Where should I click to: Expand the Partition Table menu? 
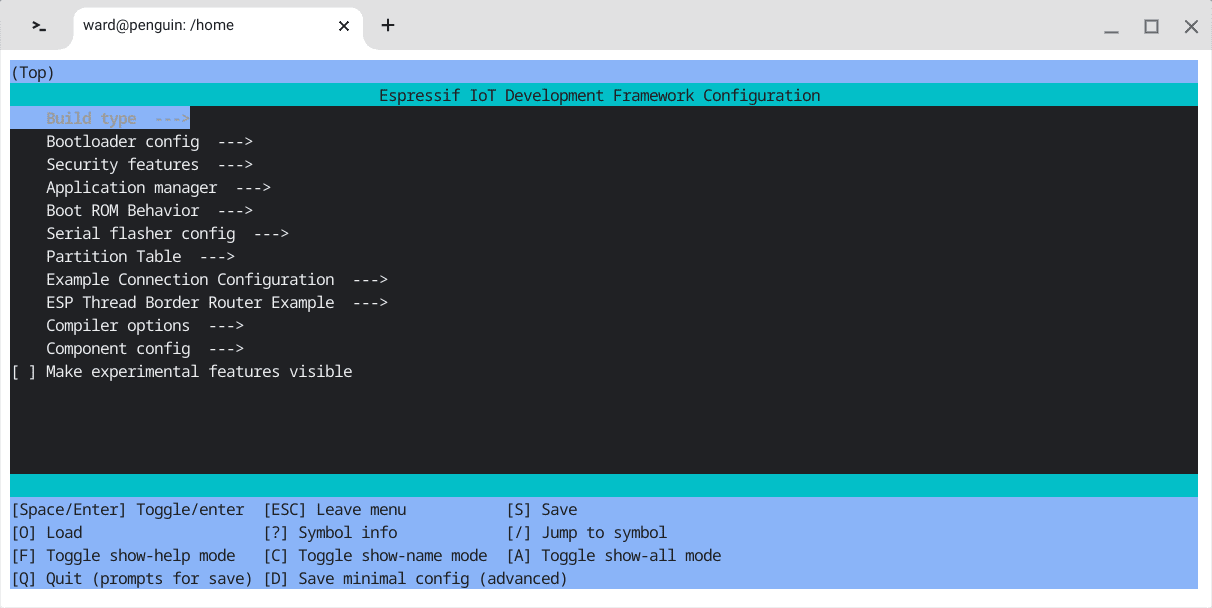click(x=140, y=257)
